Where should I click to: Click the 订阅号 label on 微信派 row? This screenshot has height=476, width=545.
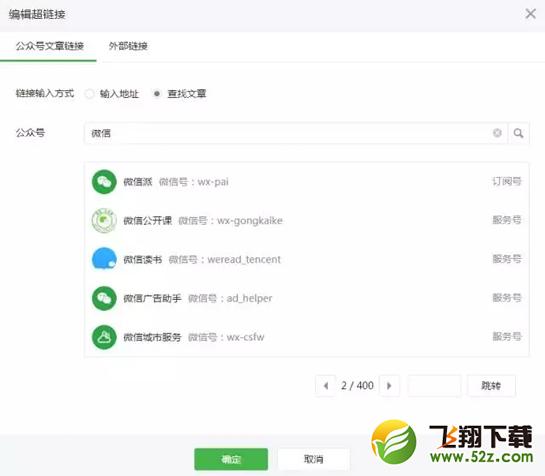[507, 181]
